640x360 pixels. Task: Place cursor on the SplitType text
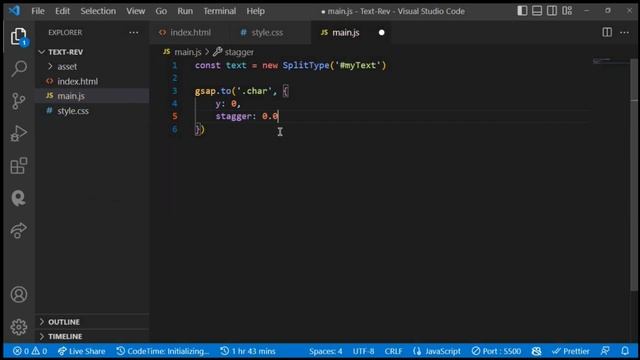tap(306, 65)
